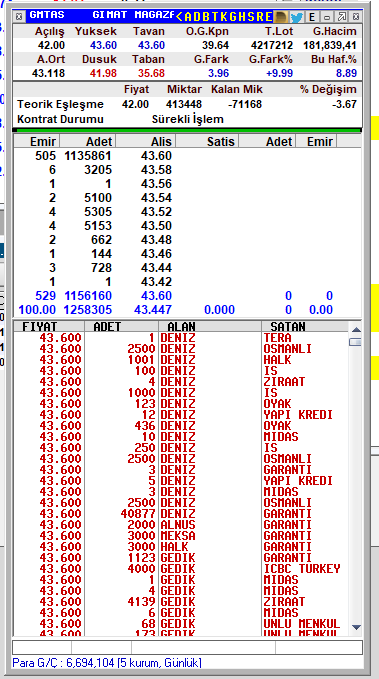Screen dimensions: 379x679
Task: Click the blue weighted average 43.447
Action: [153, 310]
